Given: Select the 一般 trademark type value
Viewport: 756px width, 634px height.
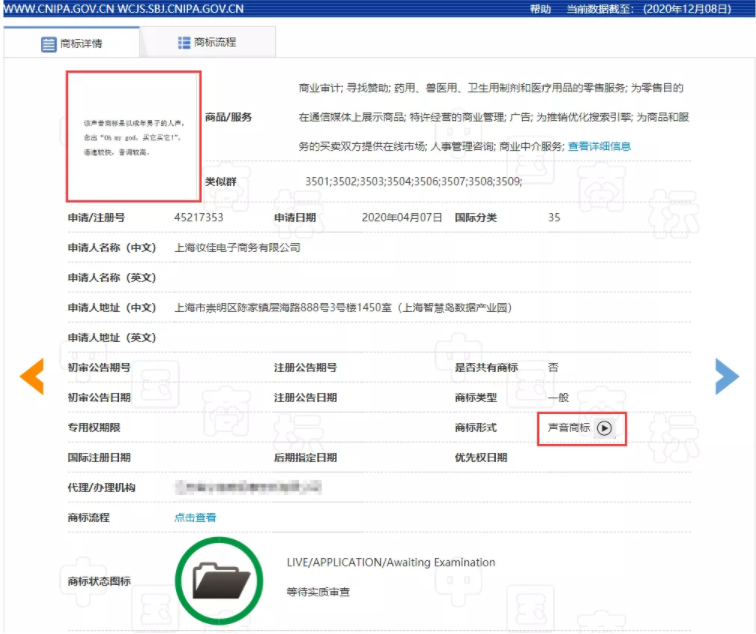Looking at the screenshot, I should [x=558, y=398].
